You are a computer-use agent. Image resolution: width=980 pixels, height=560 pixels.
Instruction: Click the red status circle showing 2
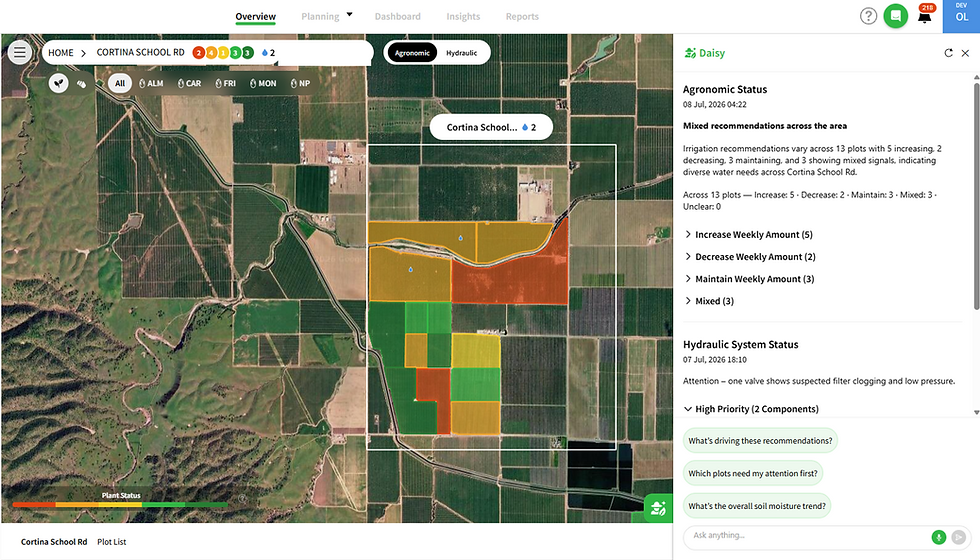pyautogui.click(x=199, y=52)
